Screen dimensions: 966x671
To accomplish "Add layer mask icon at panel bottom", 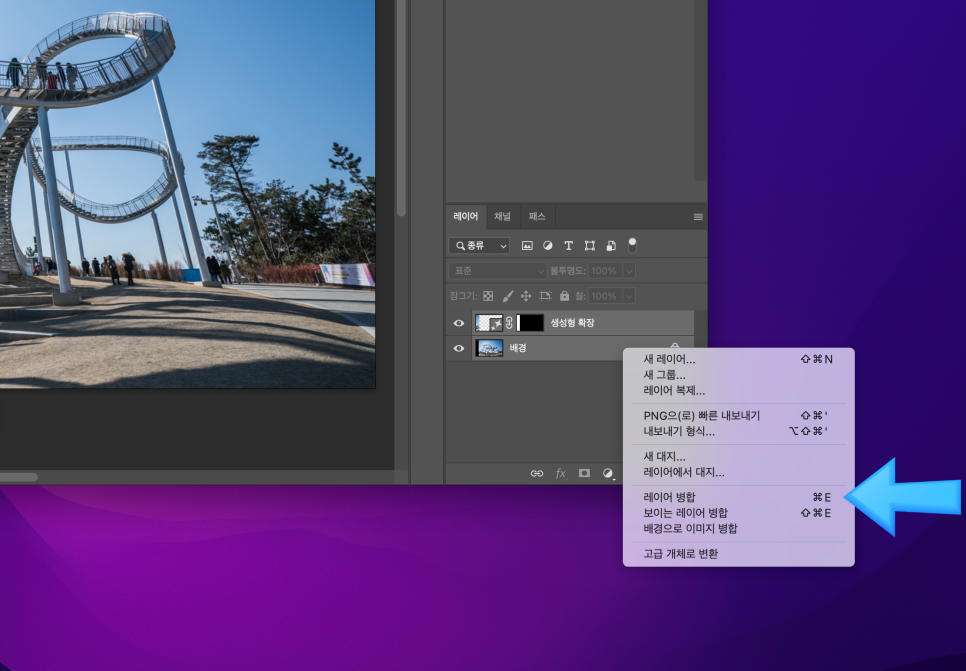I will click(x=584, y=473).
